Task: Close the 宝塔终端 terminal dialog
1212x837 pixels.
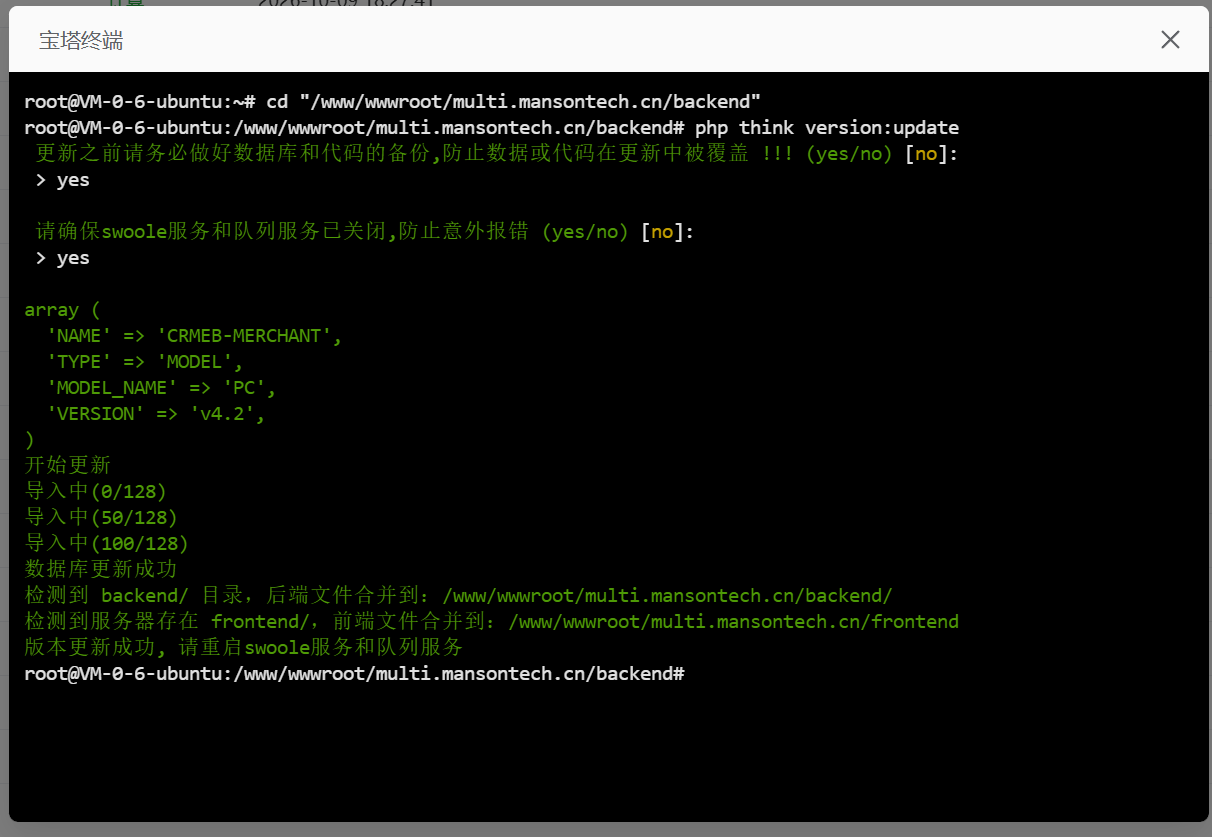Action: (1170, 40)
